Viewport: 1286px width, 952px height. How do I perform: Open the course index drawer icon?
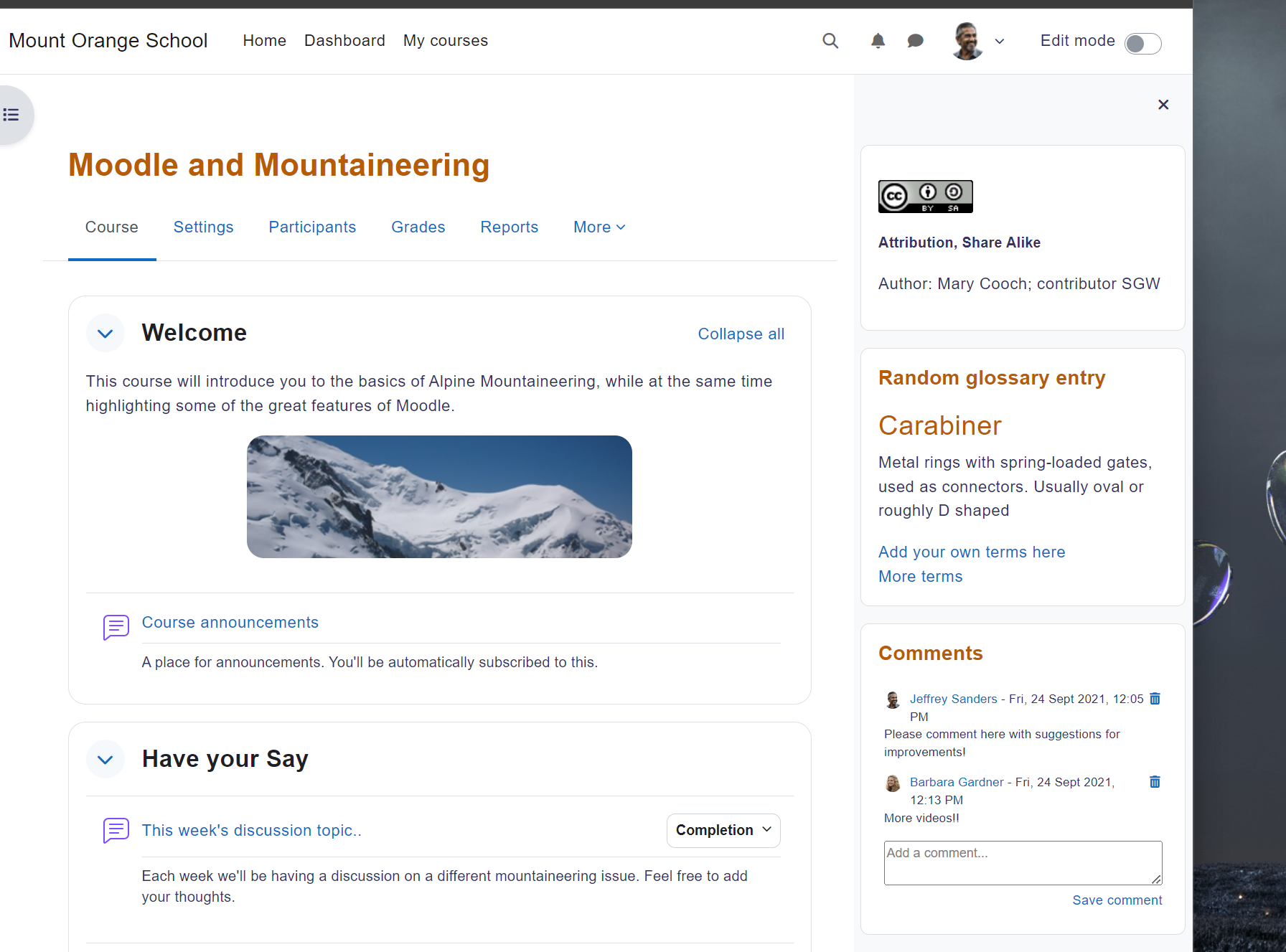(11, 115)
